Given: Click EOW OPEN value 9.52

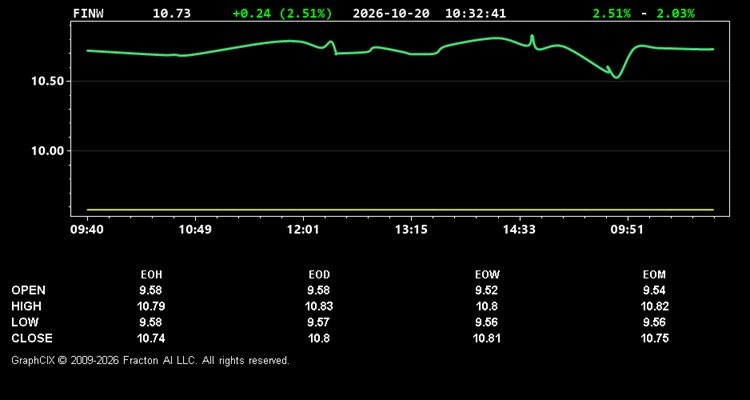Looking at the screenshot, I should pyautogui.click(x=487, y=290).
